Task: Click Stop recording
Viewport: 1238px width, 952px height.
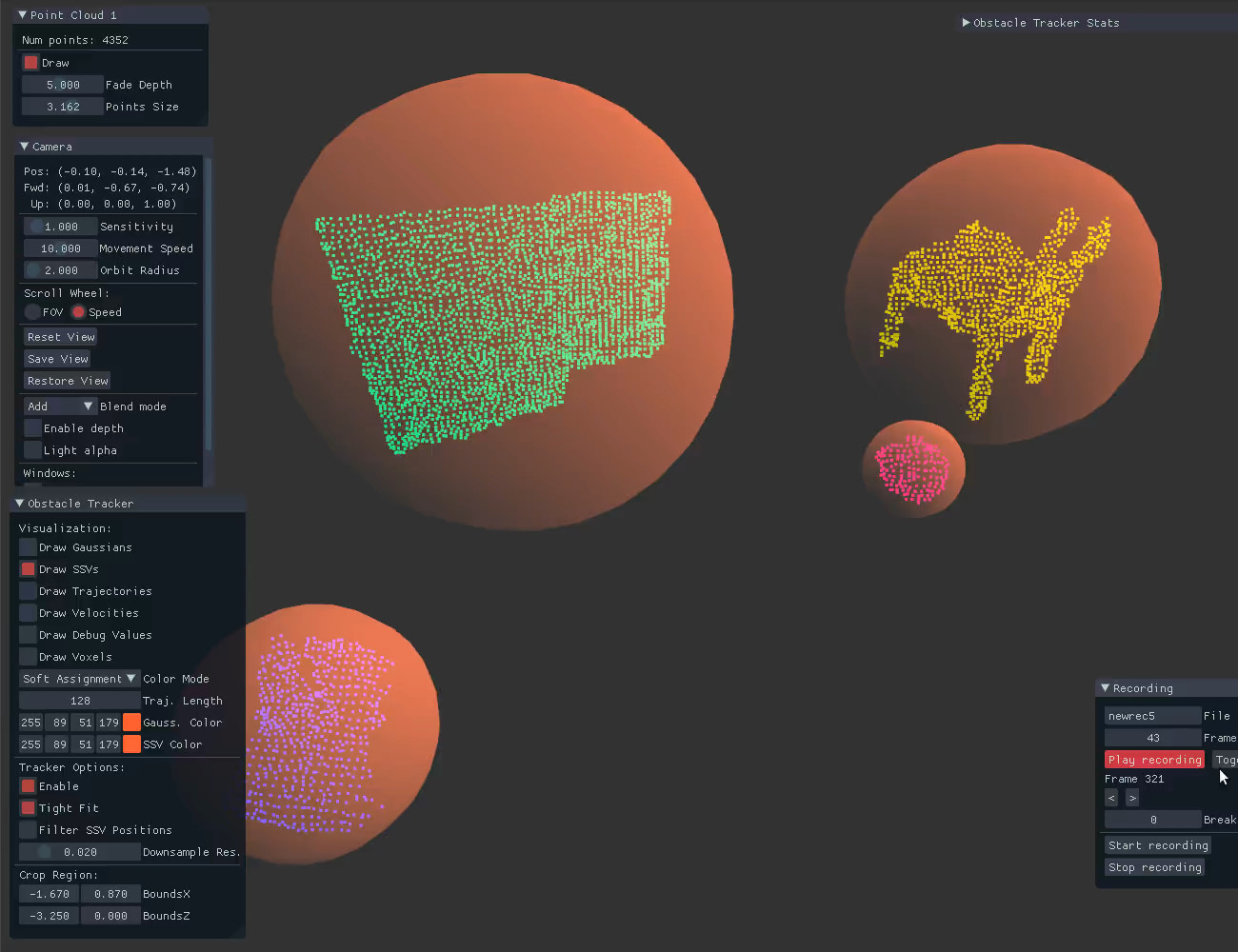Action: click(1154, 866)
